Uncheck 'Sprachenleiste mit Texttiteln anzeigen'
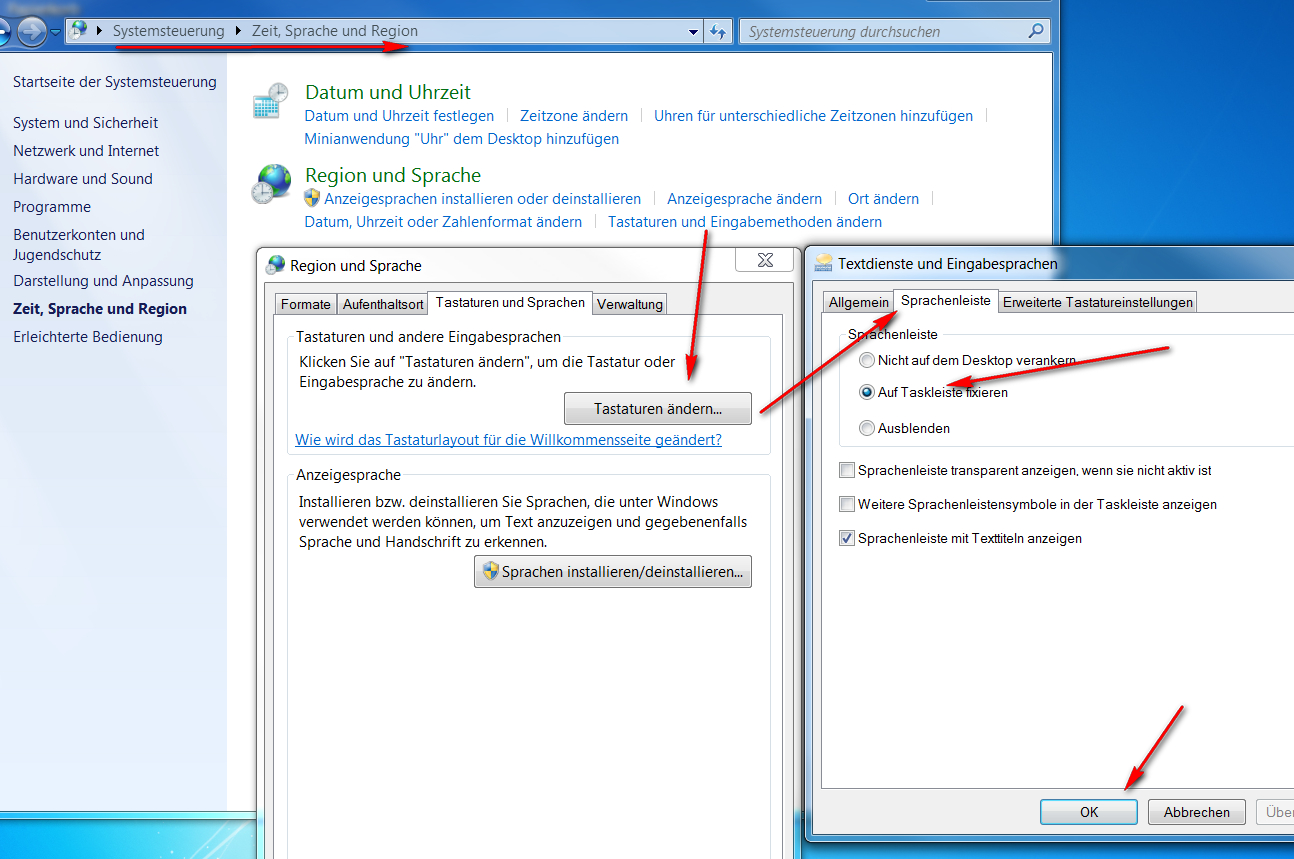 coord(848,538)
